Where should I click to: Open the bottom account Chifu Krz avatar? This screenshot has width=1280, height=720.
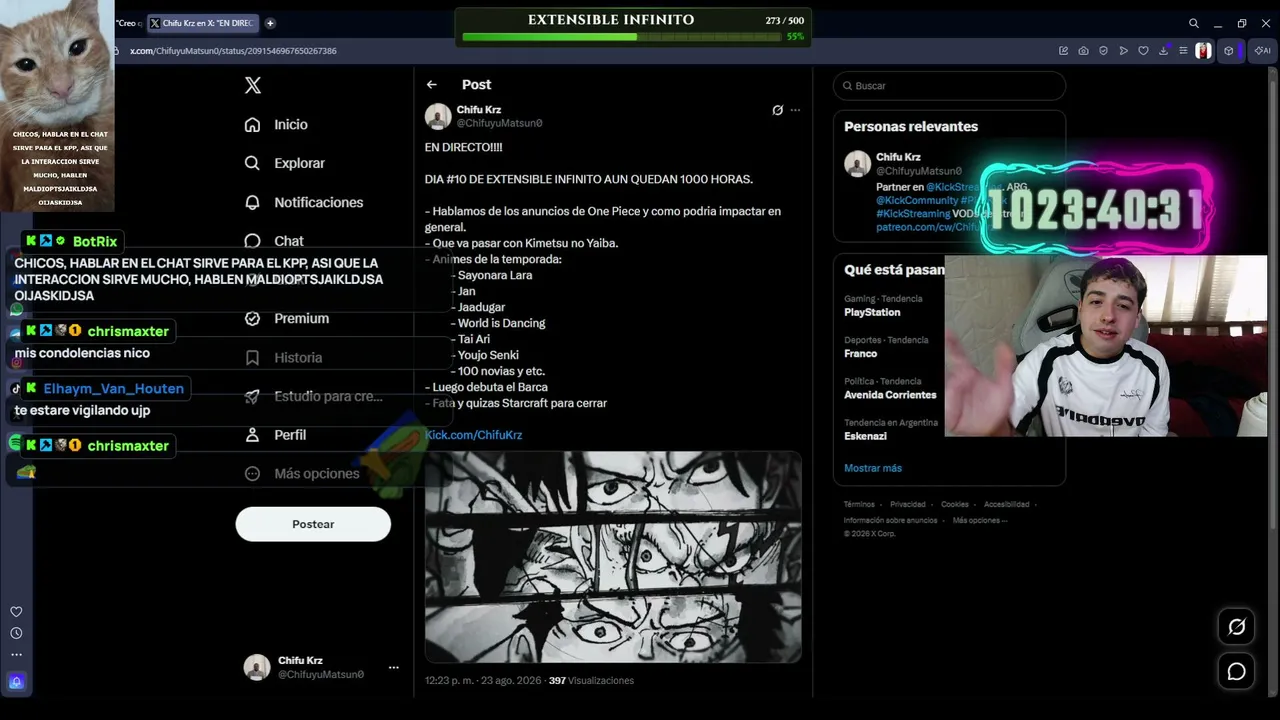point(257,667)
